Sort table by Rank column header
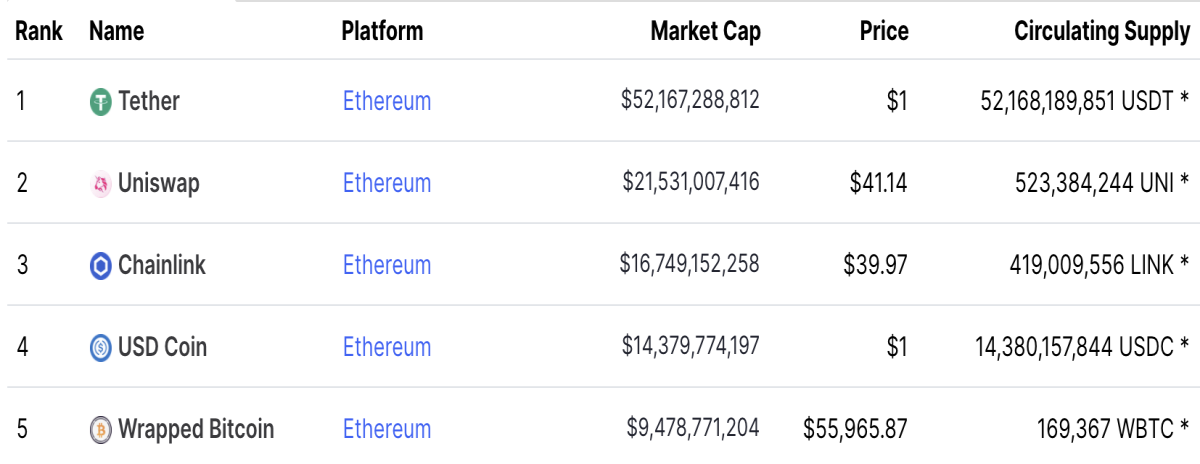This screenshot has height=464, width=1200. click(x=39, y=31)
